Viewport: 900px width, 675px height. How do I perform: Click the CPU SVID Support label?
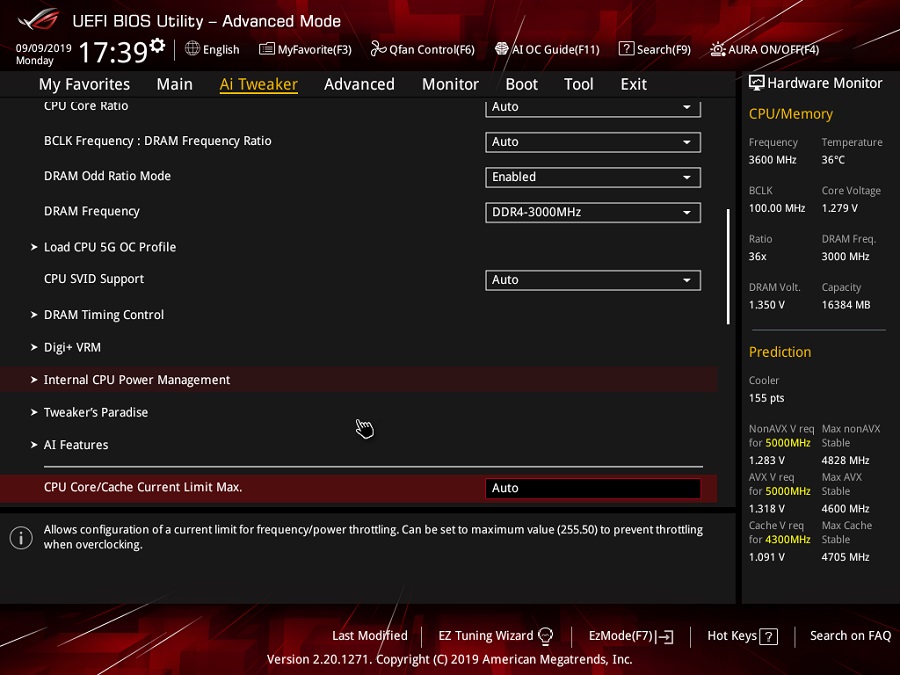coord(94,279)
